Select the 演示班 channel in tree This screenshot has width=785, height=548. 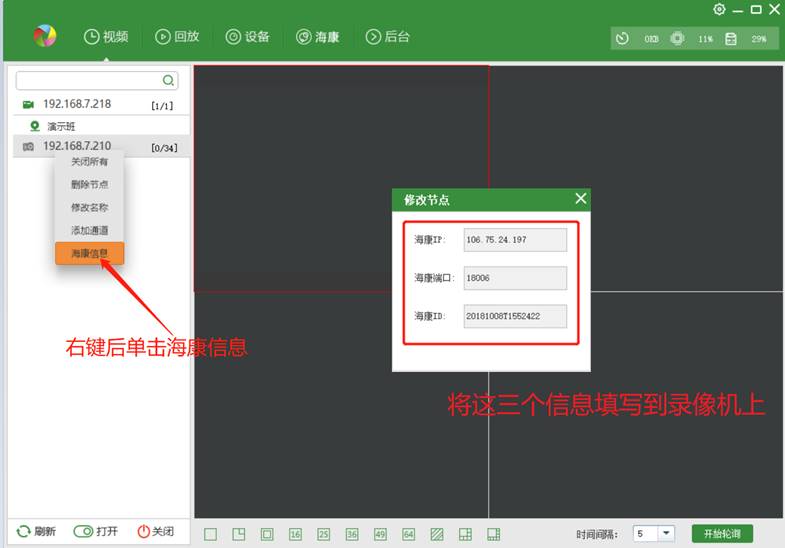click(x=60, y=126)
